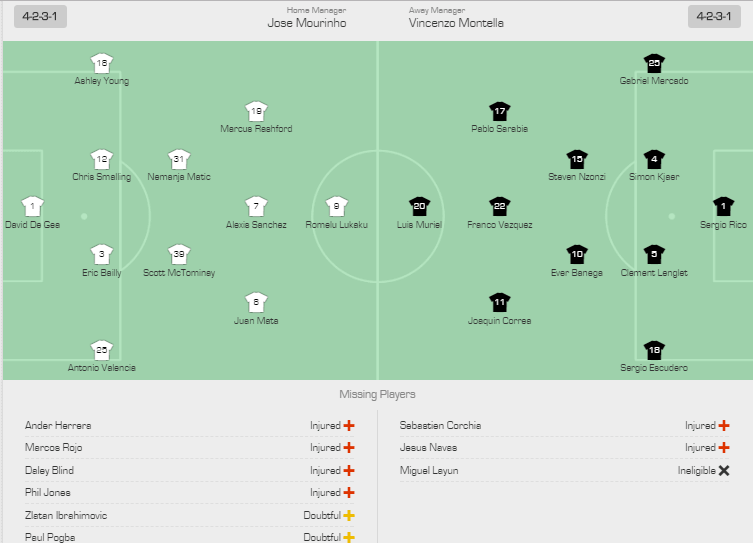Select Pablo Sarabia's number 17 shirt

(x=499, y=111)
